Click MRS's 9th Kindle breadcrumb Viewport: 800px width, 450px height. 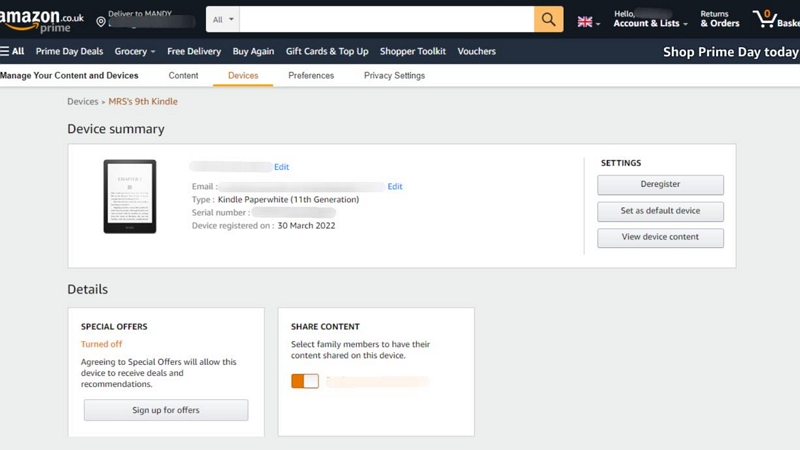pos(143,102)
